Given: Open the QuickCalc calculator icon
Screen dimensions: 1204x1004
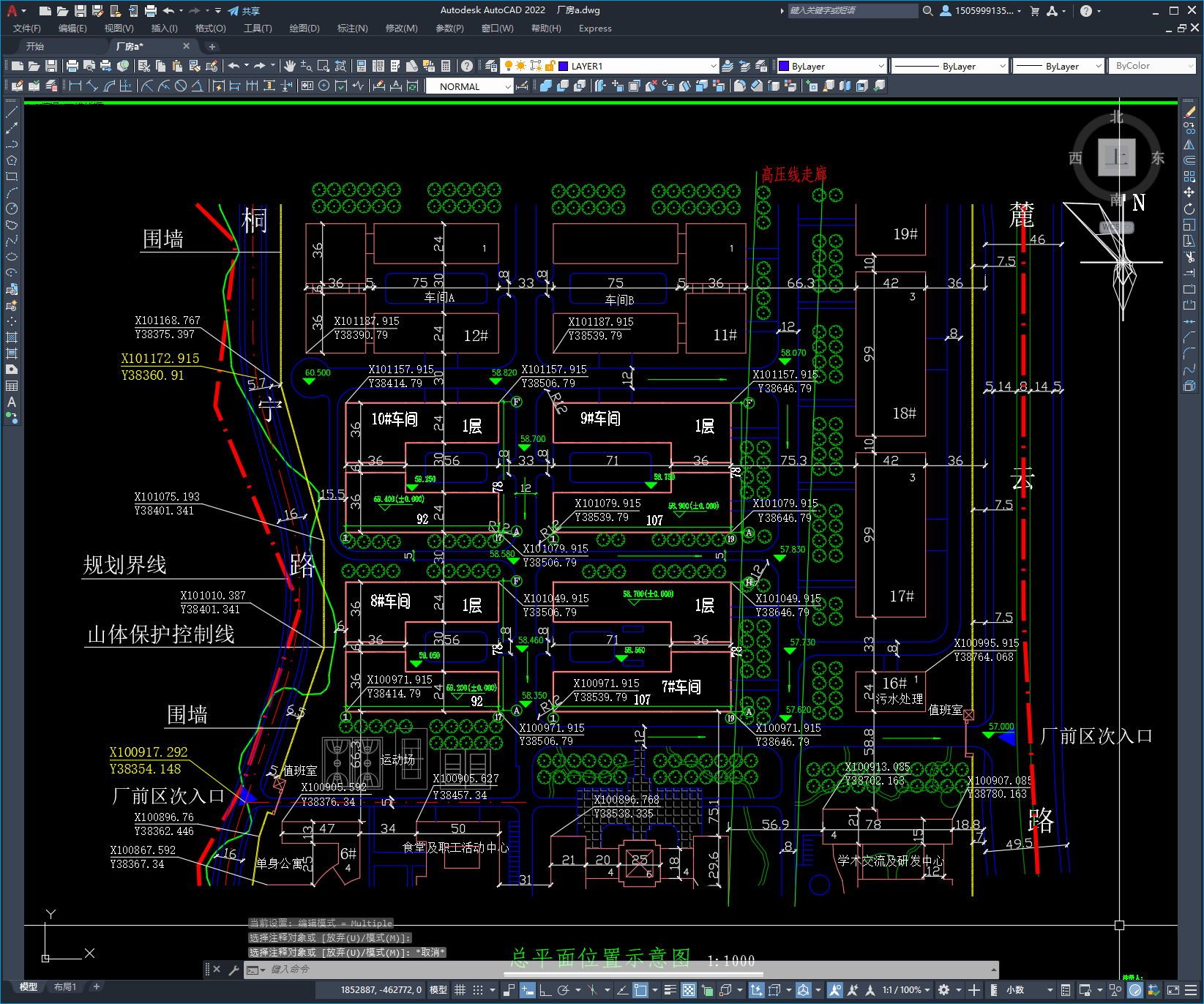Looking at the screenshot, I should 446,66.
